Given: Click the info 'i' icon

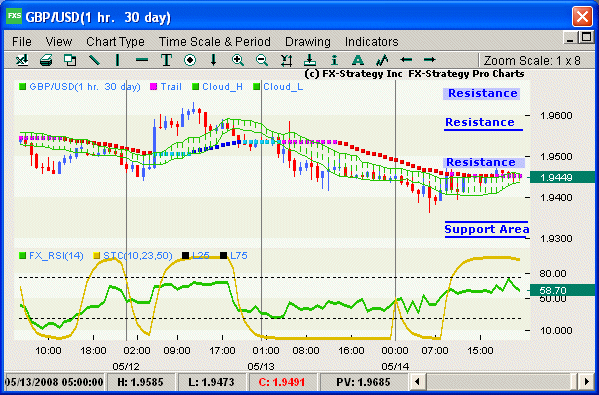Looking at the screenshot, I should (334, 60).
